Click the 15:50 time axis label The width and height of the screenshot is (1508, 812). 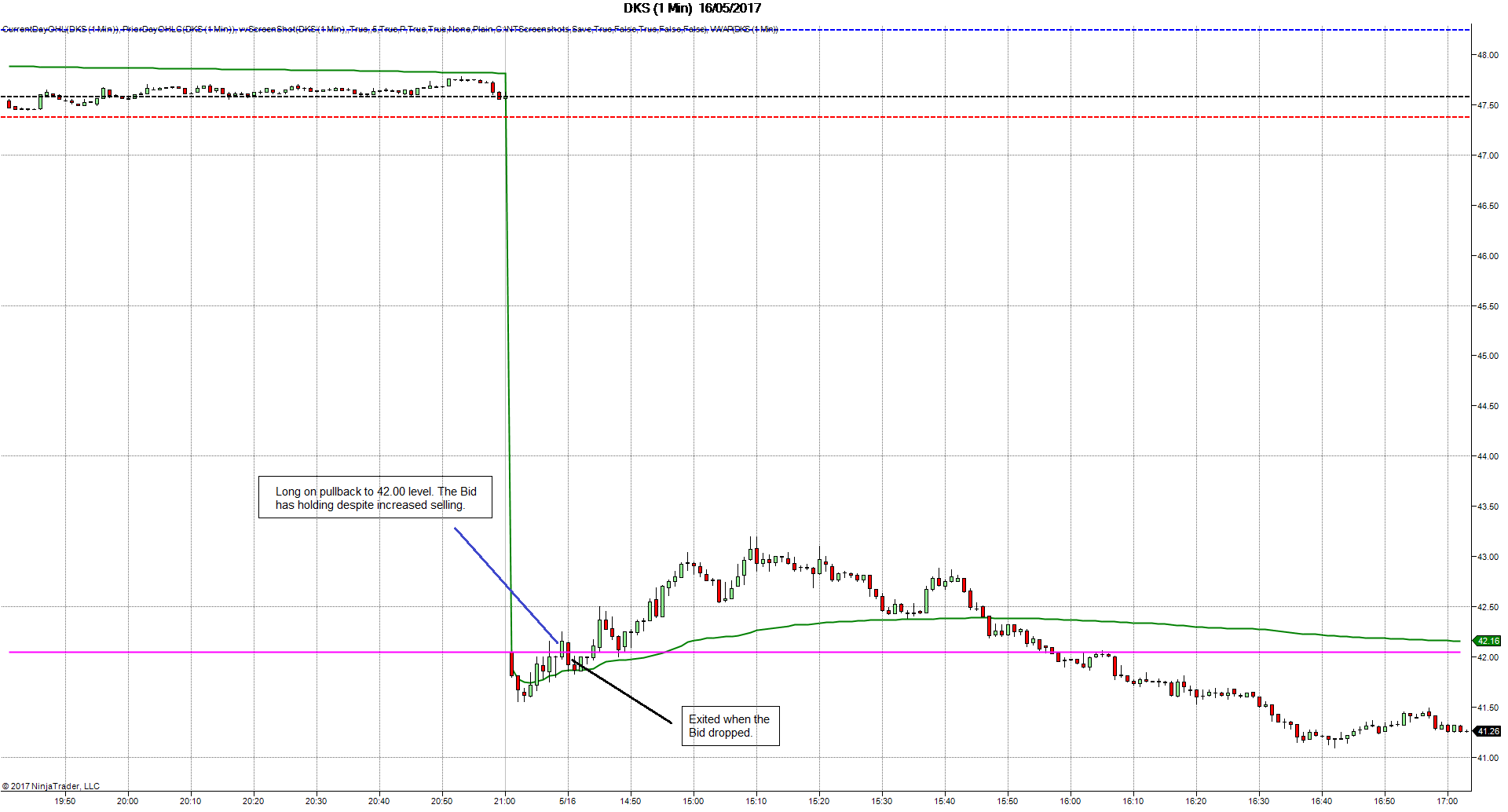[1008, 801]
